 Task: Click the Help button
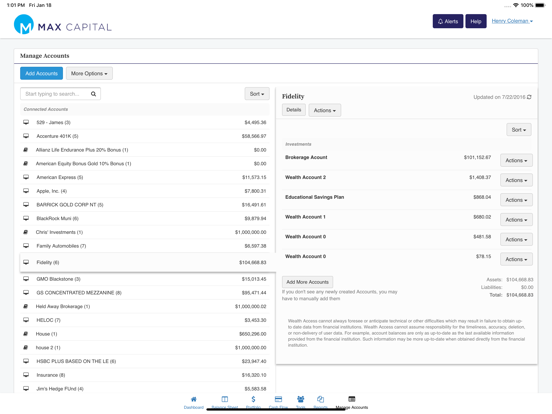pyautogui.click(x=476, y=21)
